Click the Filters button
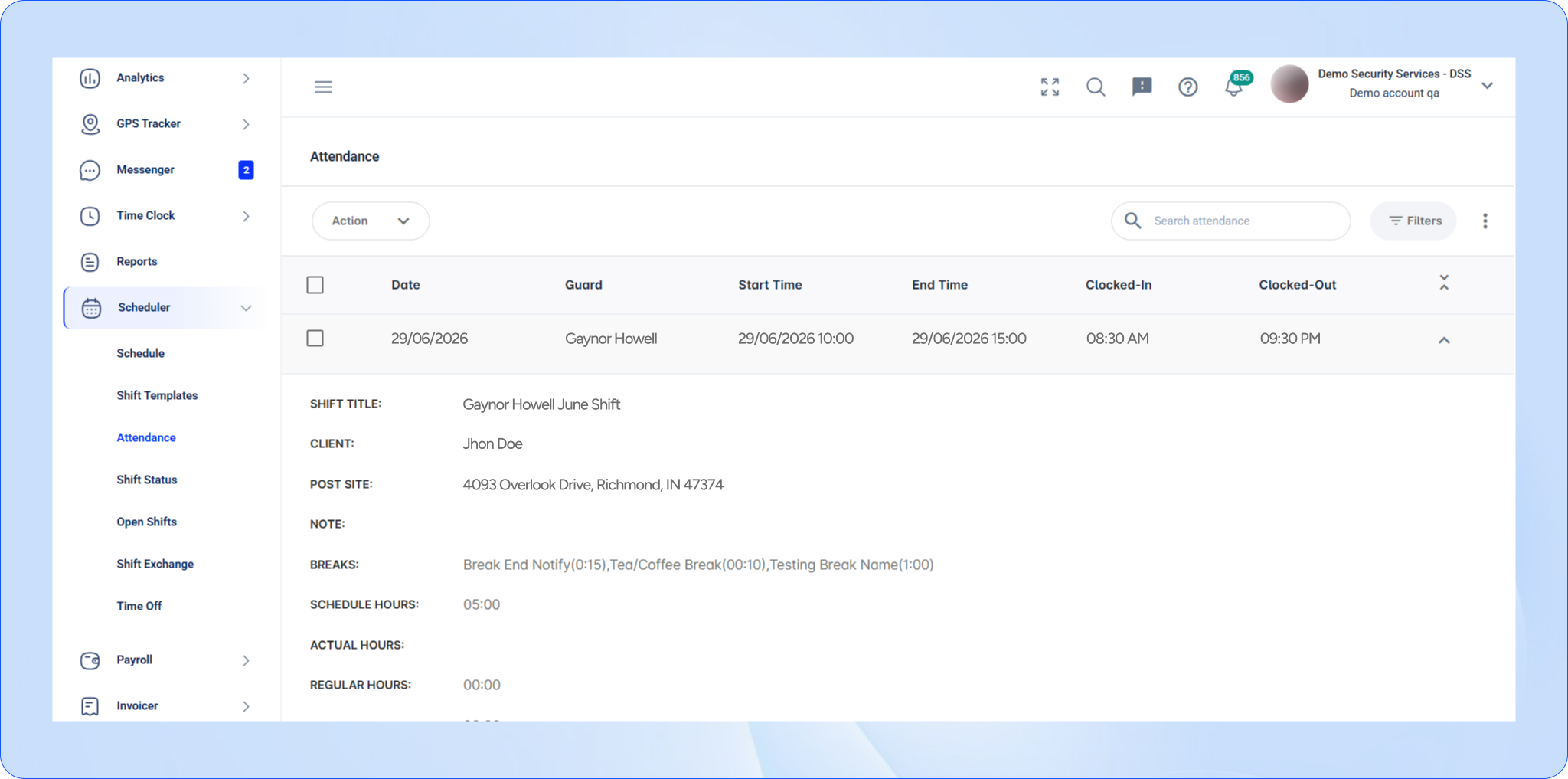Screen dimensions: 1568x779 point(1413,221)
